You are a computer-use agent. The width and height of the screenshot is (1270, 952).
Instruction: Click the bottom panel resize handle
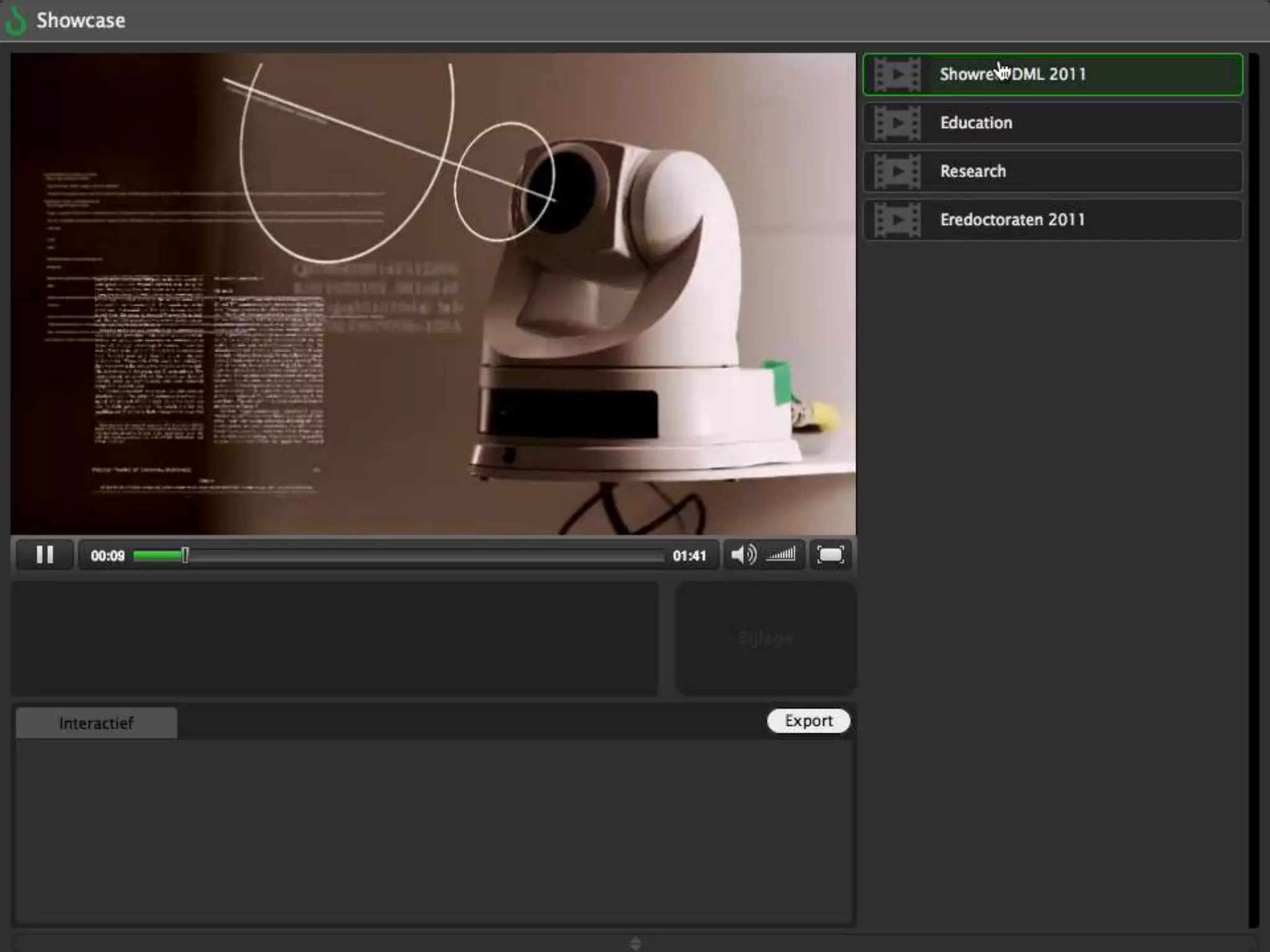(x=635, y=943)
